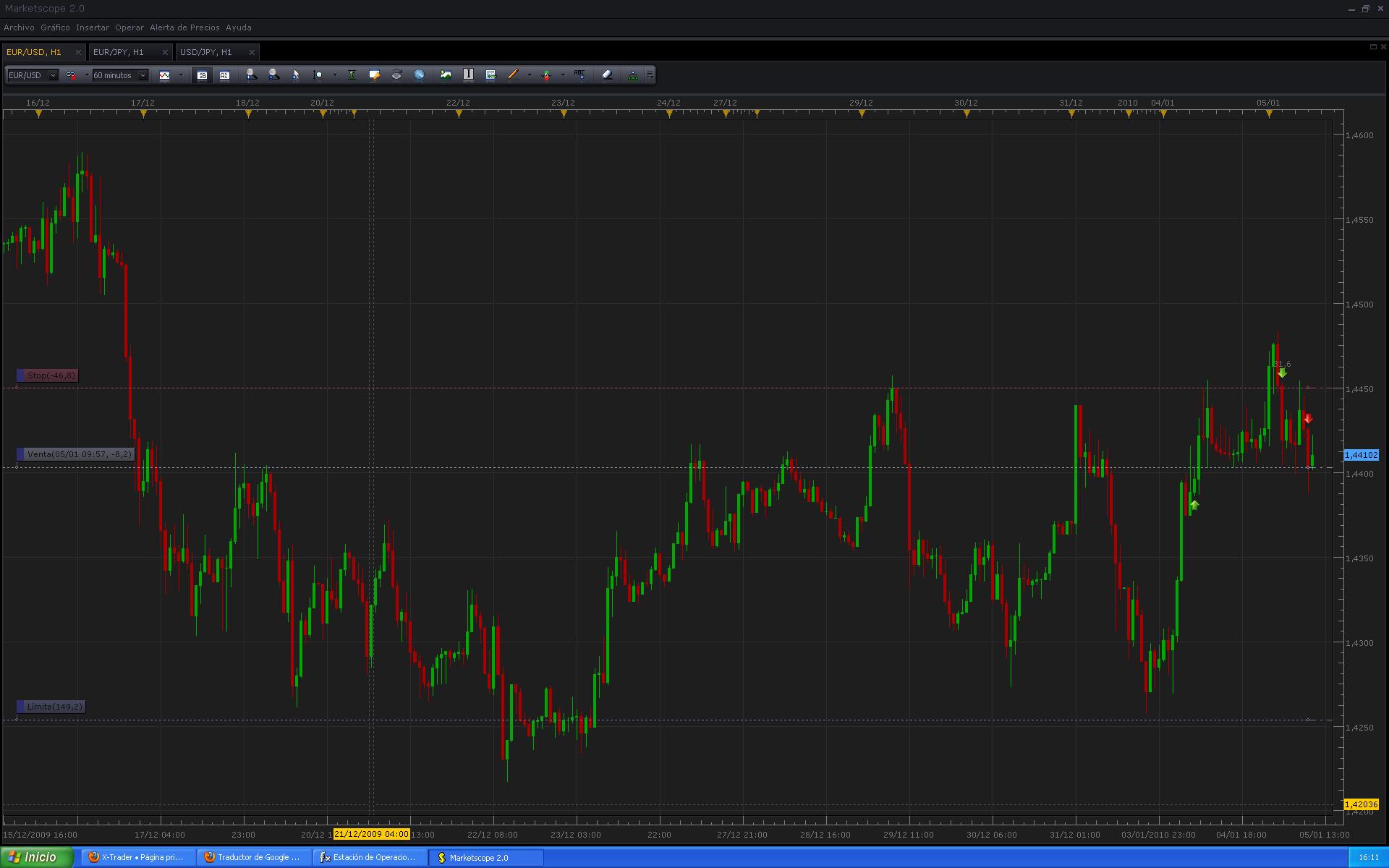The height and width of the screenshot is (868, 1389).
Task: Select the line drawing pencil tool
Action: pos(513,75)
